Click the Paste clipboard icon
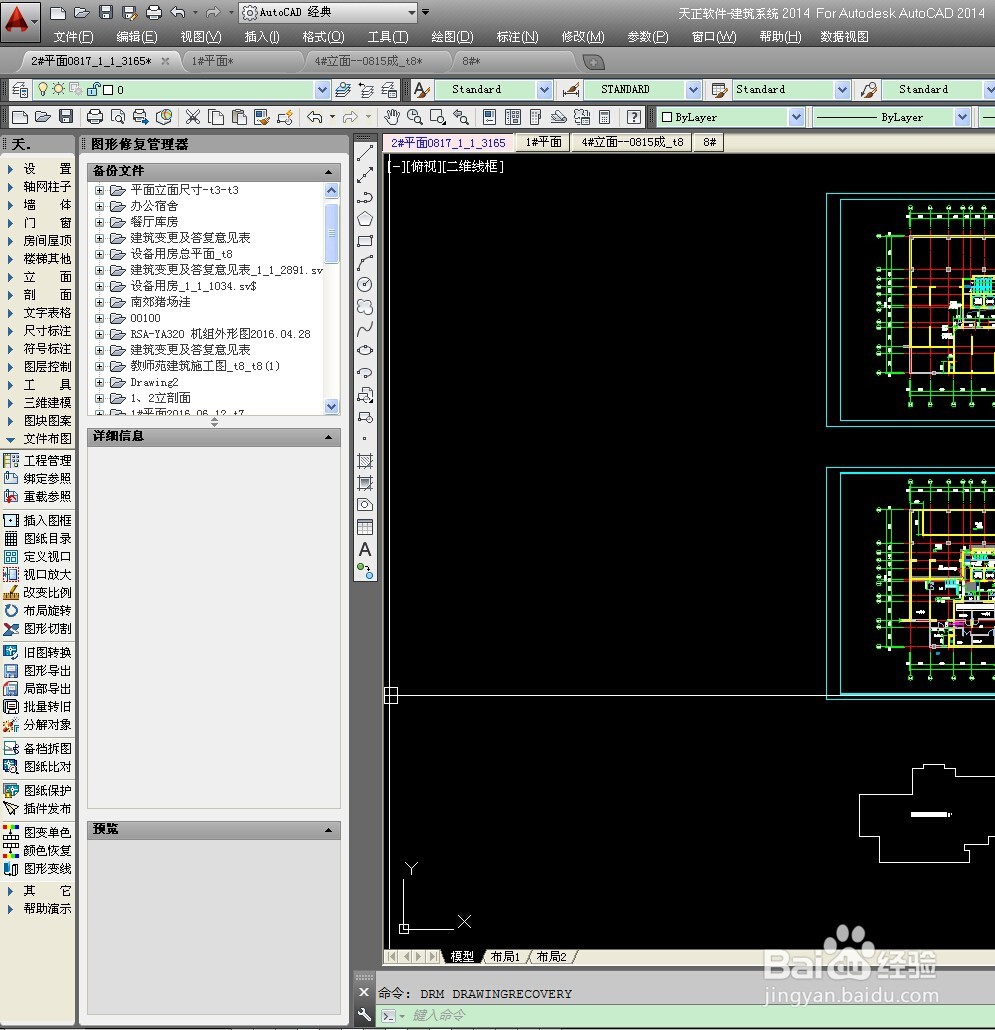 tap(239, 117)
